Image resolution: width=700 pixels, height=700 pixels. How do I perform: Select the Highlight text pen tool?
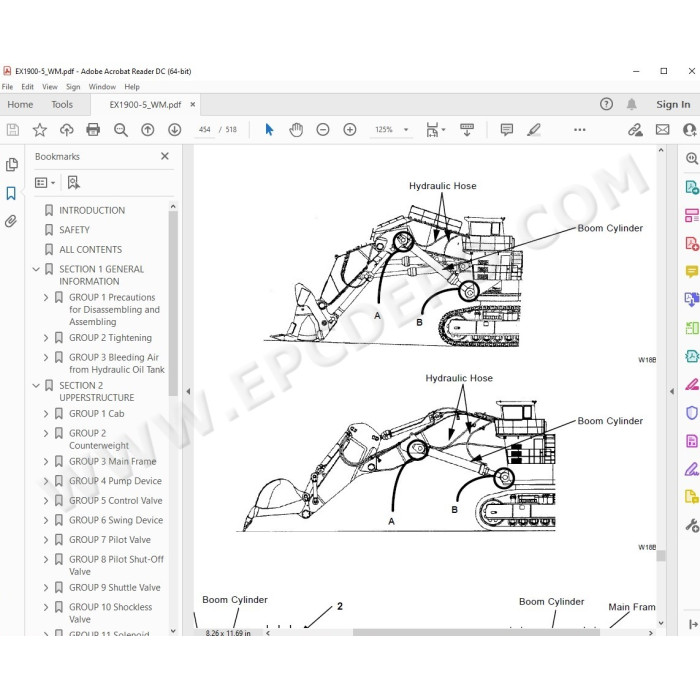tap(534, 130)
